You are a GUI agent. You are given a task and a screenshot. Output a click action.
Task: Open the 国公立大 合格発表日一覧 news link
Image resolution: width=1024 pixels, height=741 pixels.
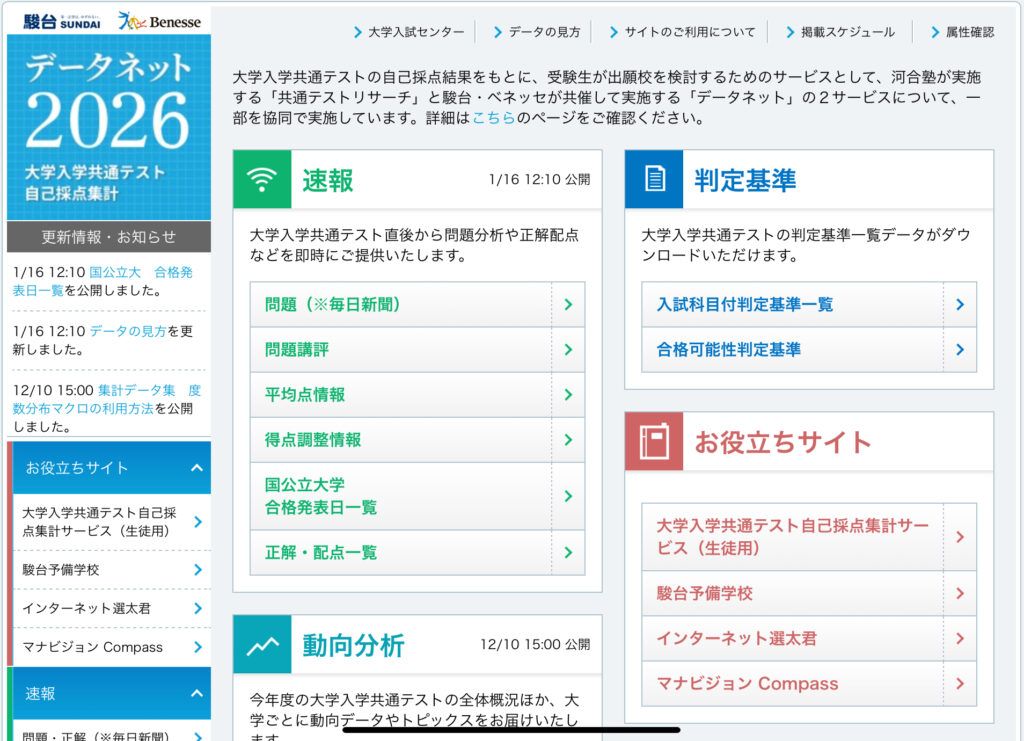tap(140, 272)
